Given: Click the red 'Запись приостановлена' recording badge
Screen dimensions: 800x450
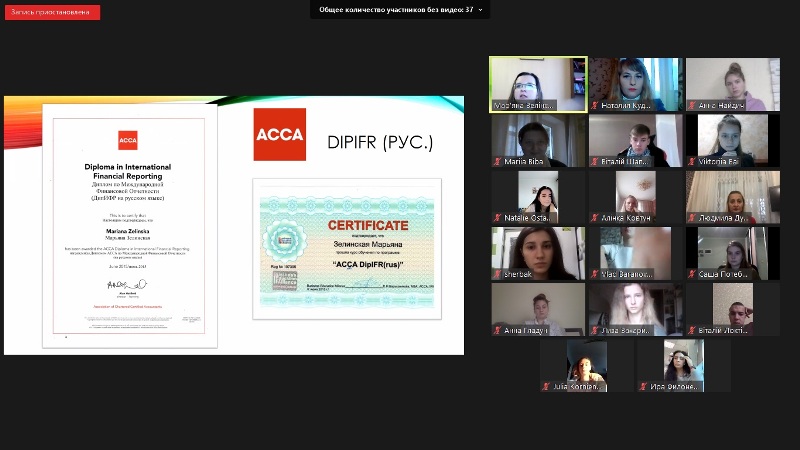Looking at the screenshot, I should (x=53, y=12).
